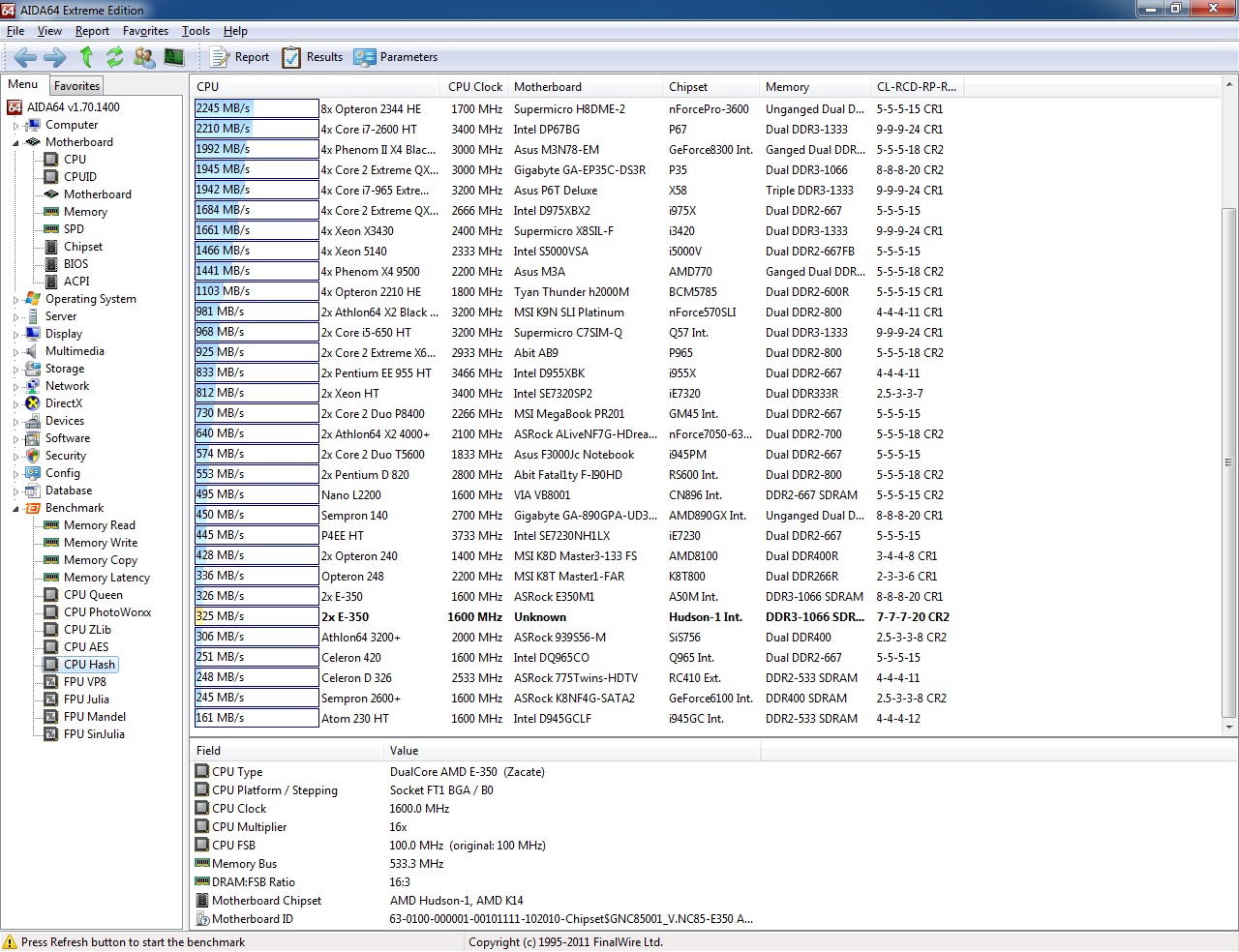Select the CPUID icon in the tree
1239x952 pixels.
tap(51, 177)
